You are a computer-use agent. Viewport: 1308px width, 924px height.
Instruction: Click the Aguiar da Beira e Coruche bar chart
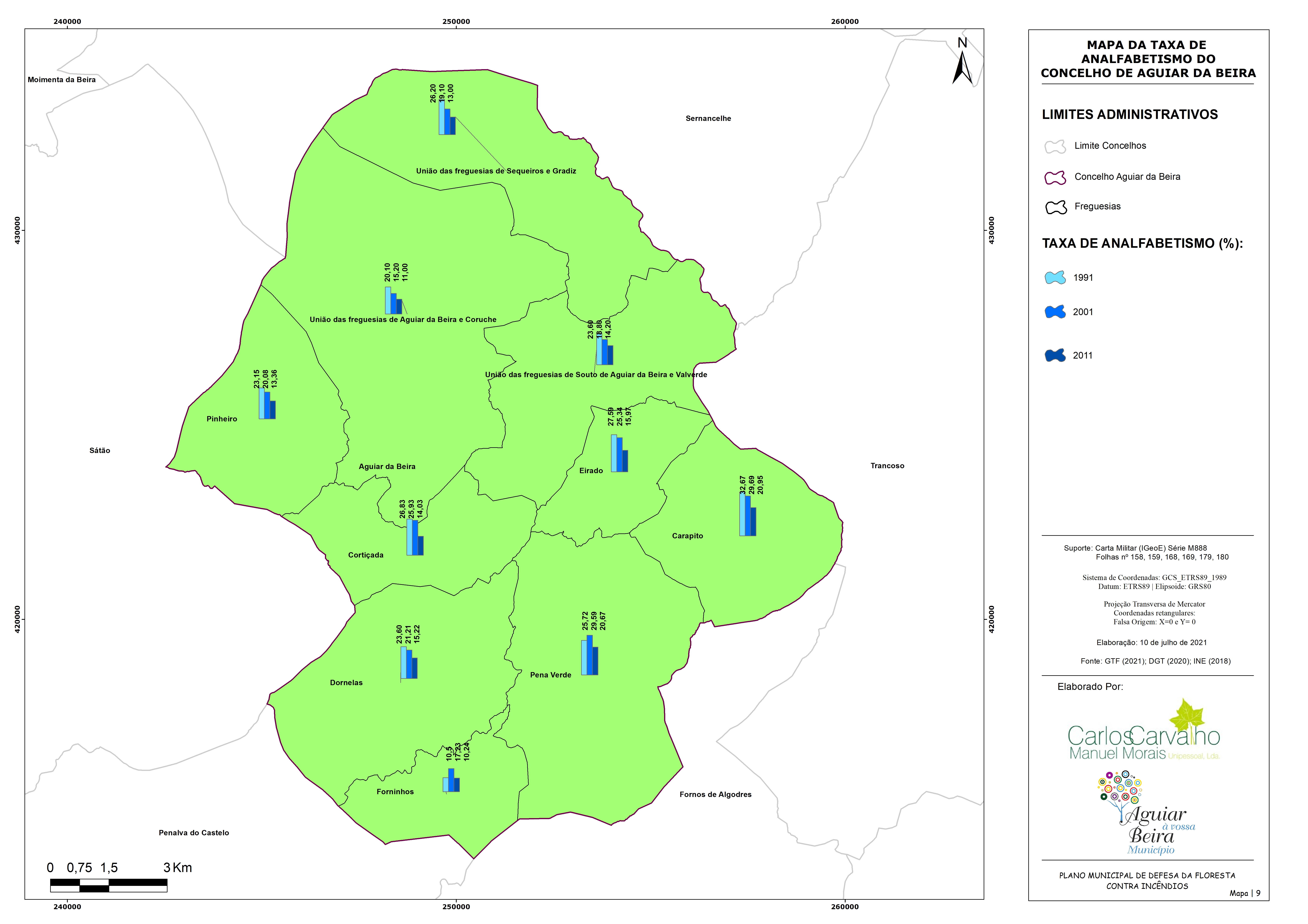(x=394, y=300)
